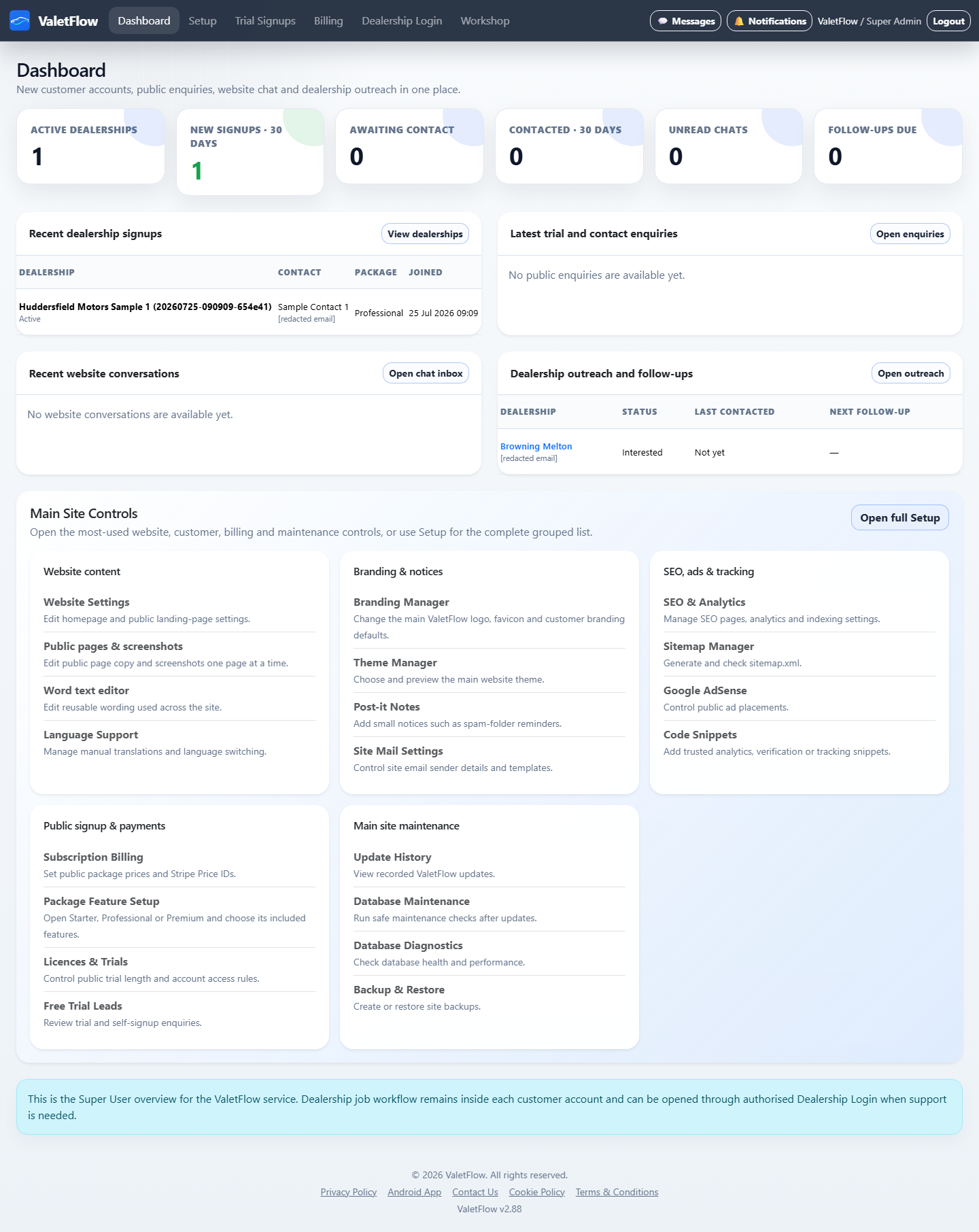This screenshot has width=979, height=1232.
Task: Click the Professional package cell
Action: [379, 313]
